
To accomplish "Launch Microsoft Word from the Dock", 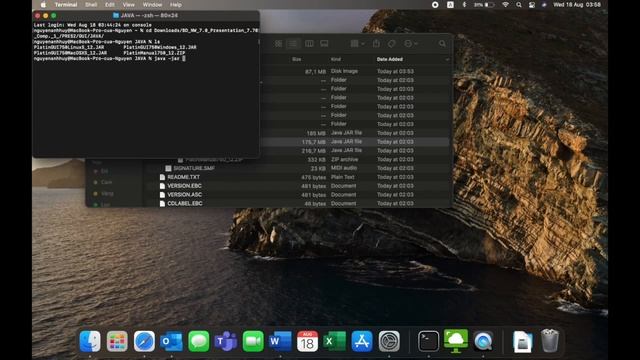I will (280, 341).
